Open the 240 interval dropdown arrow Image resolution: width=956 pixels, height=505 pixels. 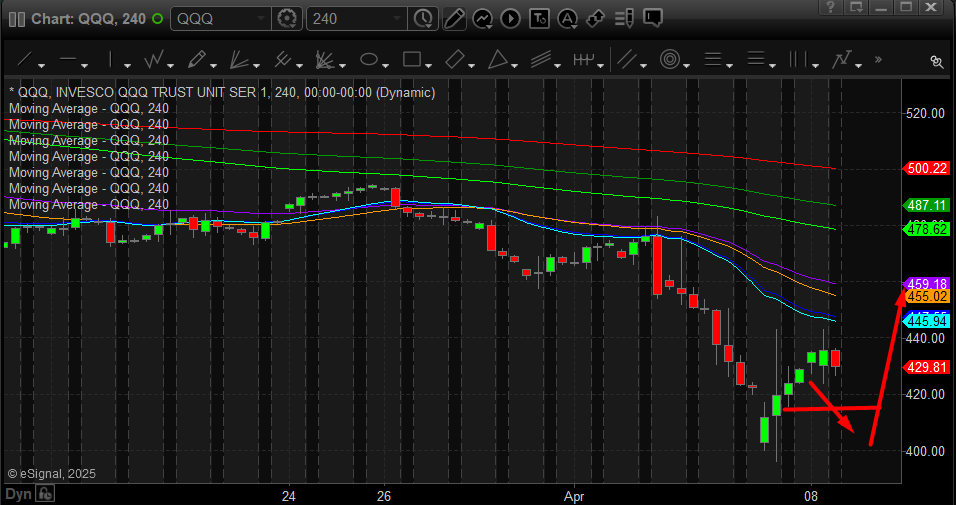tap(399, 18)
